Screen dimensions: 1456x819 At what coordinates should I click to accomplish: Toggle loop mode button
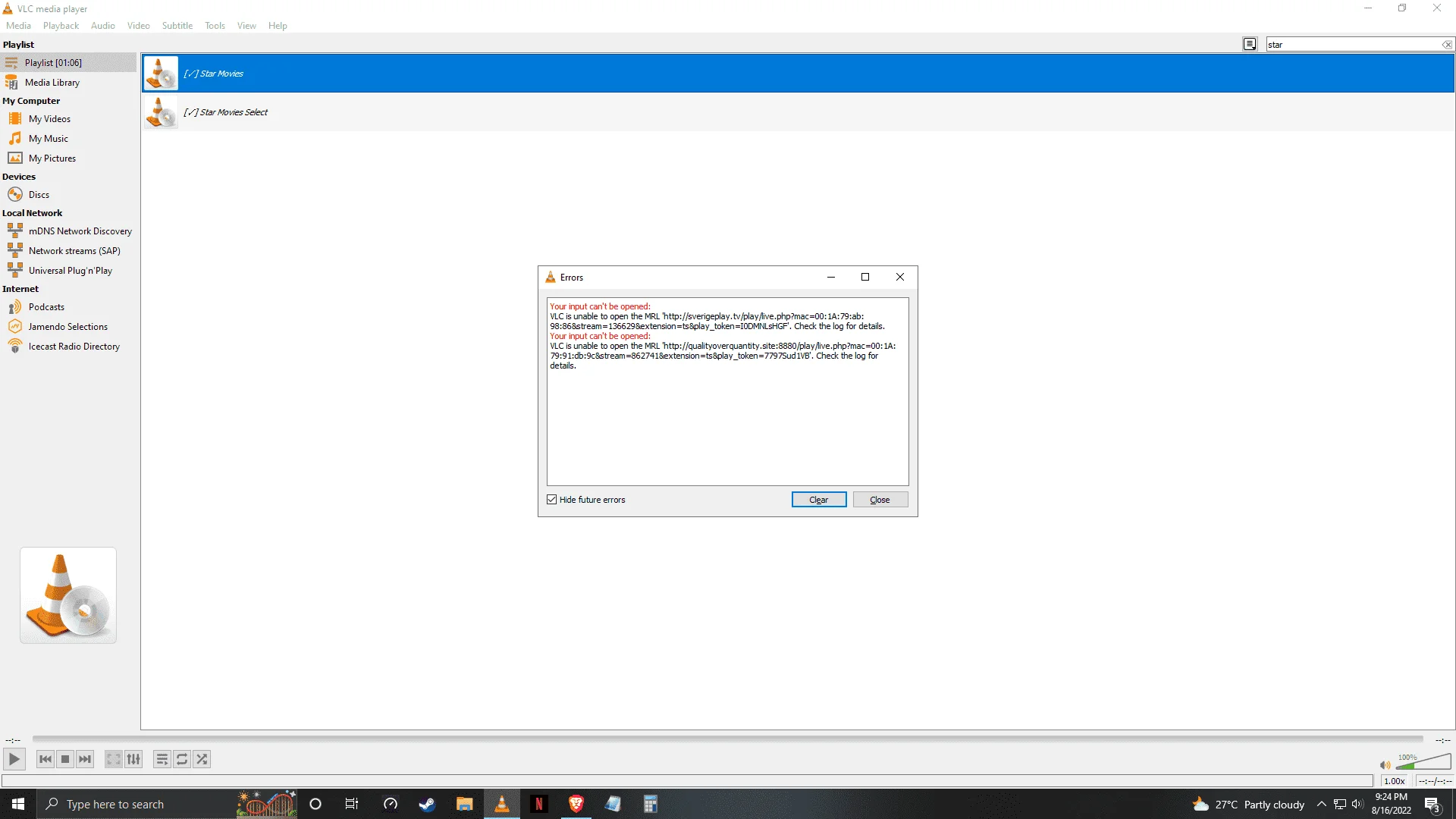pyautogui.click(x=182, y=759)
